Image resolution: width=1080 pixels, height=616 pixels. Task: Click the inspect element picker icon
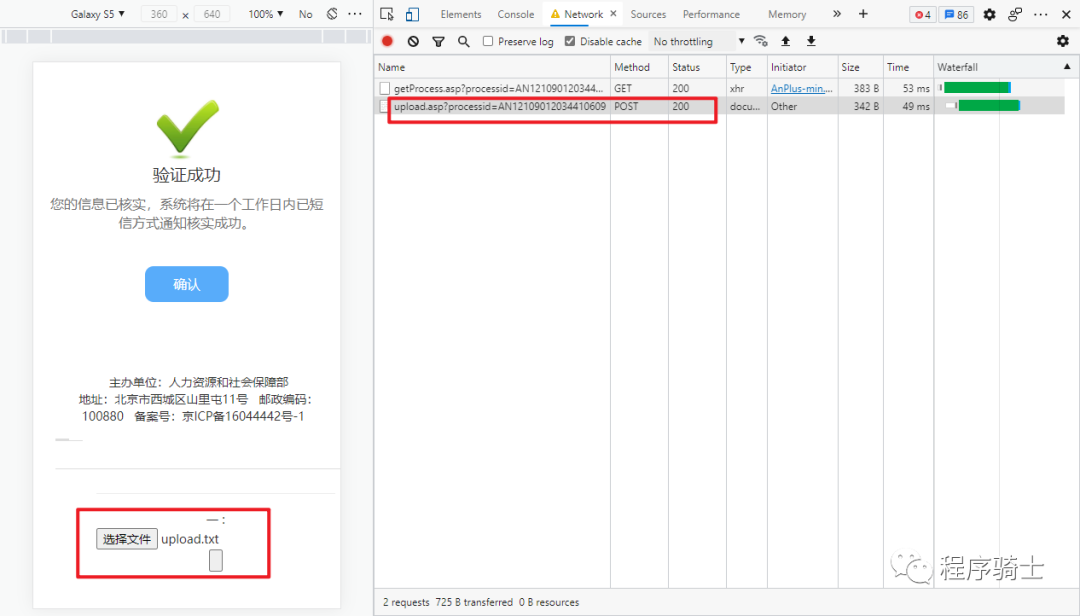(388, 14)
